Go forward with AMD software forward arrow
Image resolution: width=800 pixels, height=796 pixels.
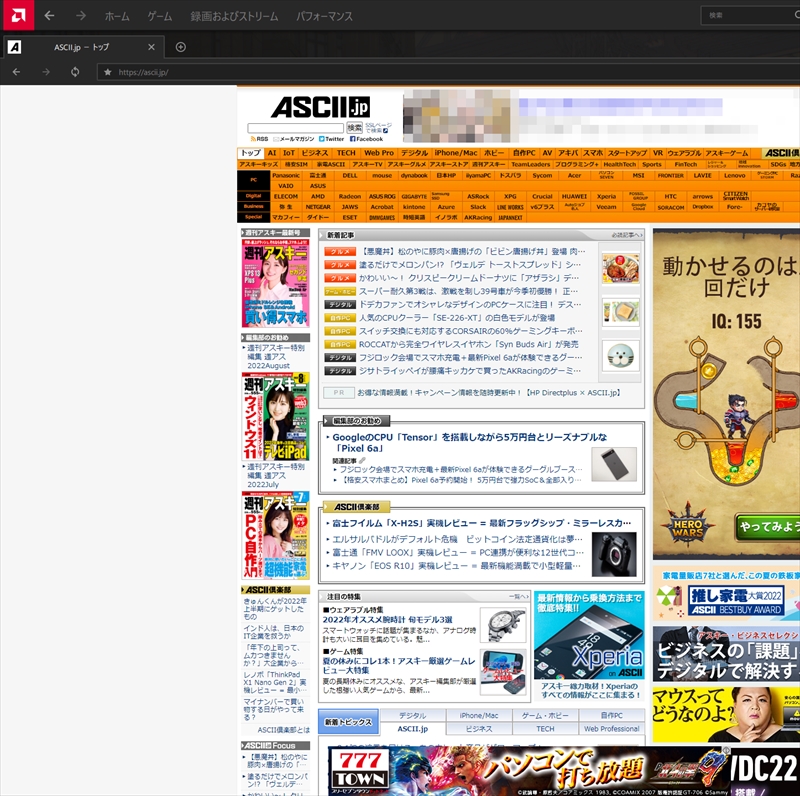coord(81,16)
